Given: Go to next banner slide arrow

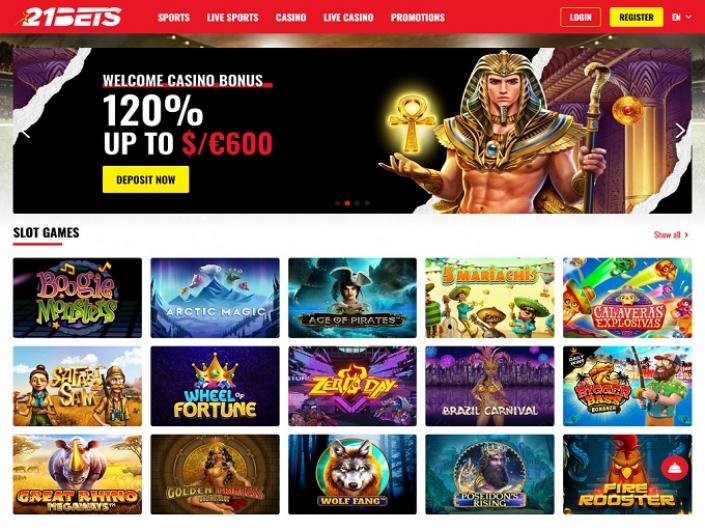Looking at the screenshot, I should click(680, 131).
